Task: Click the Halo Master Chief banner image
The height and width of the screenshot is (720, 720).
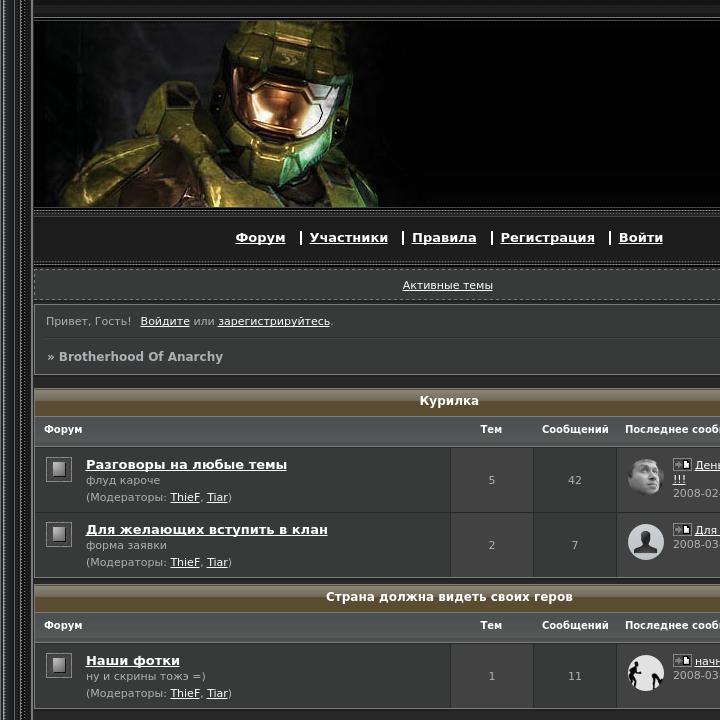Action: tap(377, 114)
